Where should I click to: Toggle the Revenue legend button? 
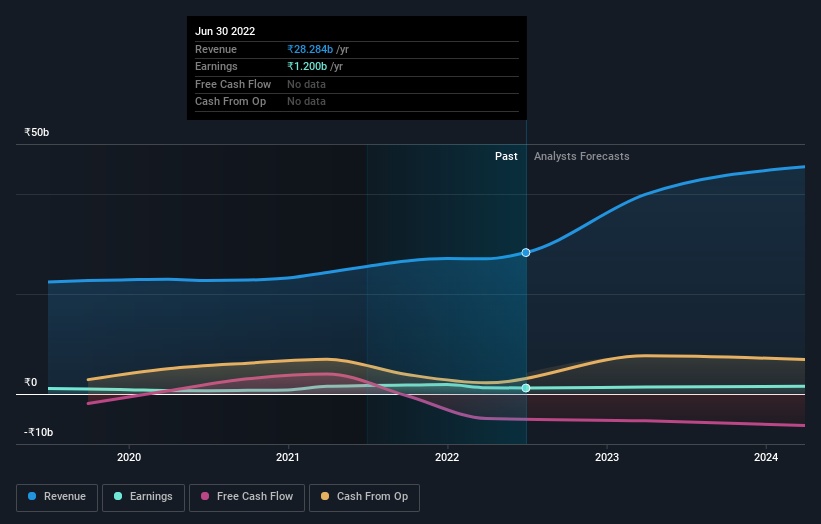pyautogui.click(x=57, y=497)
